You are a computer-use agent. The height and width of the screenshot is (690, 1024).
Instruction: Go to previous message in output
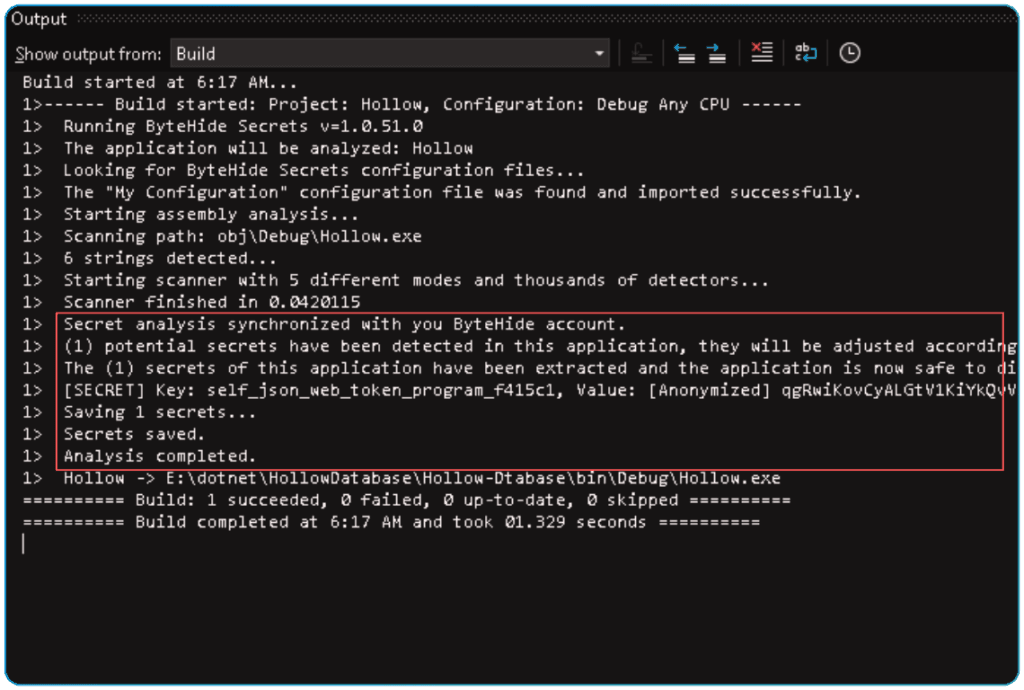684,53
